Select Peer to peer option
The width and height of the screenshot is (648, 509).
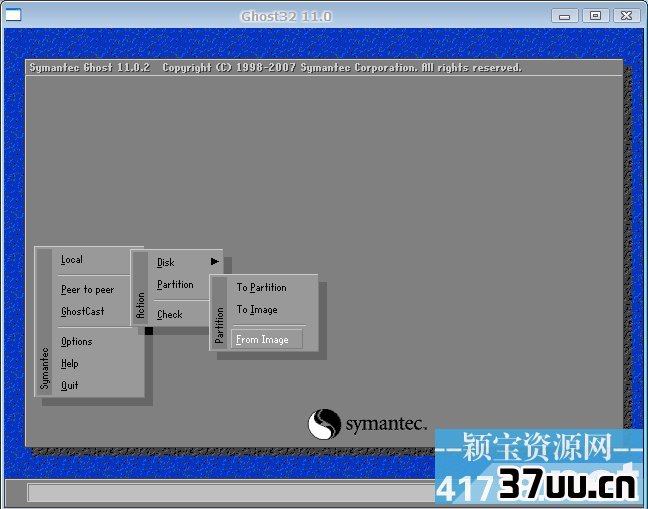pyautogui.click(x=87, y=289)
